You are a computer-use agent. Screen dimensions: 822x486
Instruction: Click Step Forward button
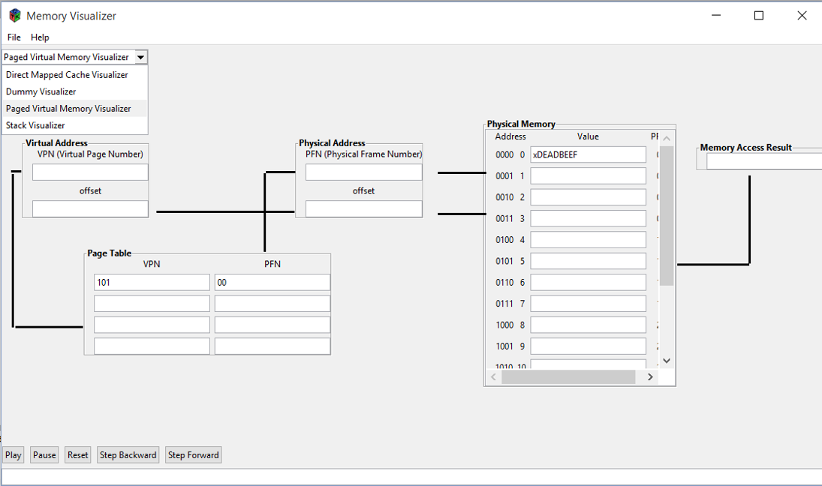click(193, 455)
